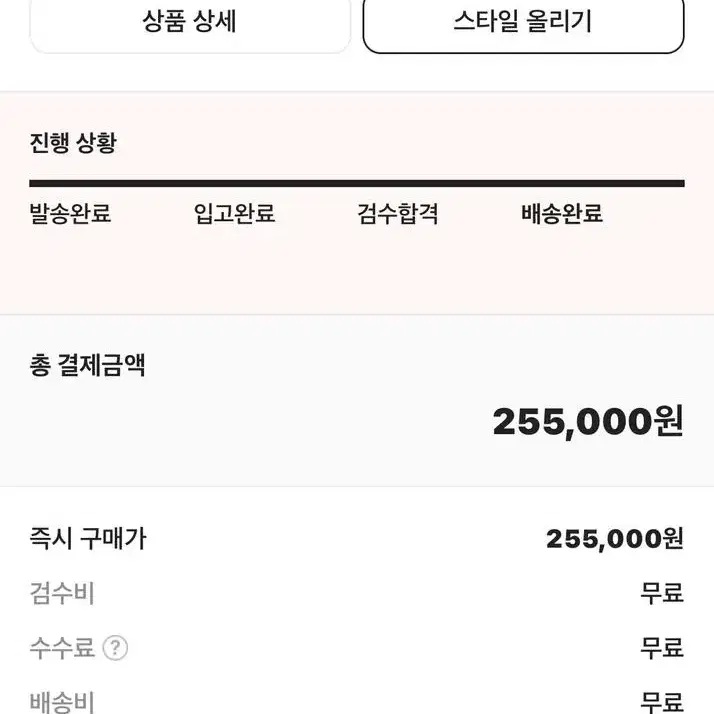This screenshot has width=714, height=714.
Task: Open the 상품 상세 button
Action: coord(190,23)
